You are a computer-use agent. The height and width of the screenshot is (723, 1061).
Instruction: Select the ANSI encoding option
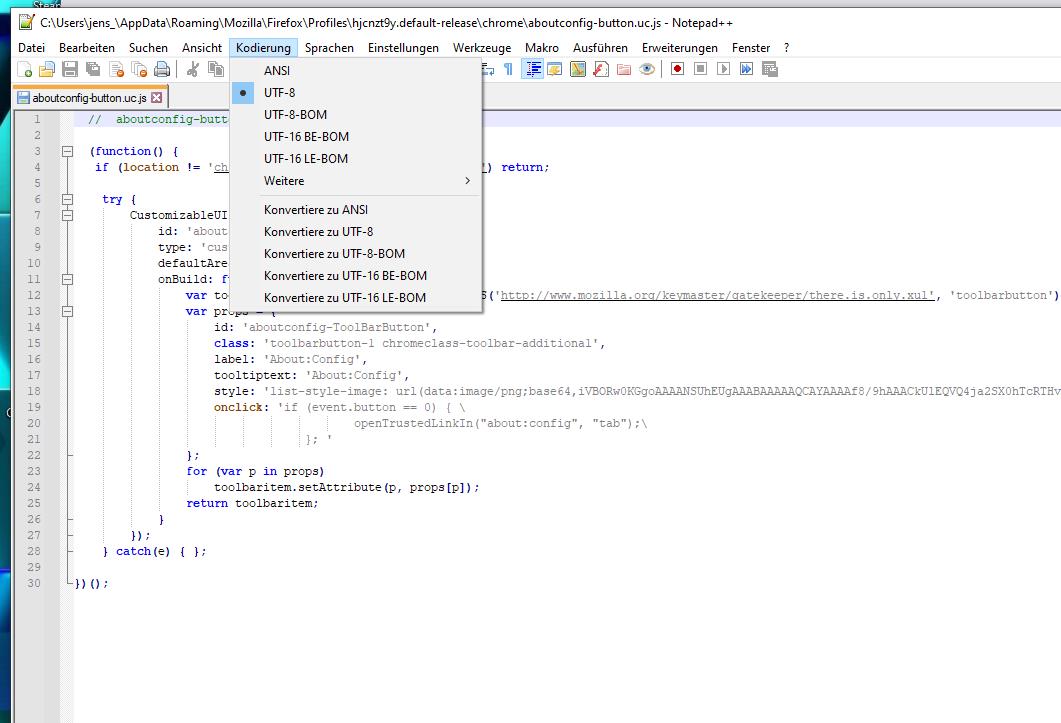coord(277,71)
